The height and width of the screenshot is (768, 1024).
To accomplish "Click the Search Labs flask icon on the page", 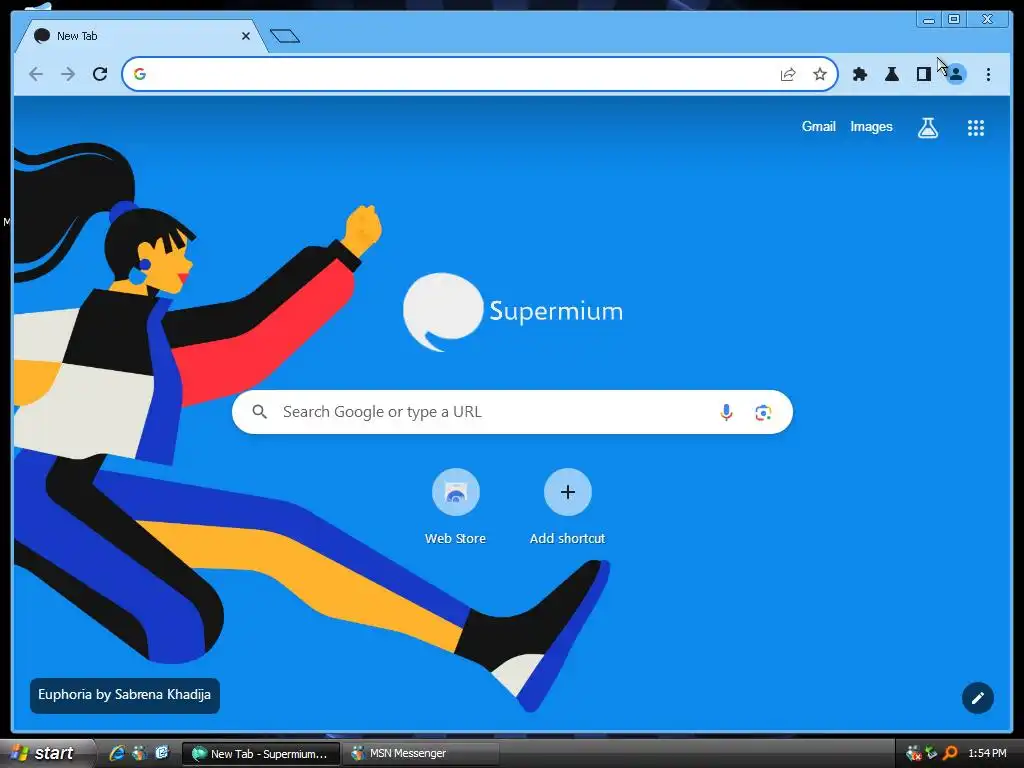I will [x=928, y=128].
